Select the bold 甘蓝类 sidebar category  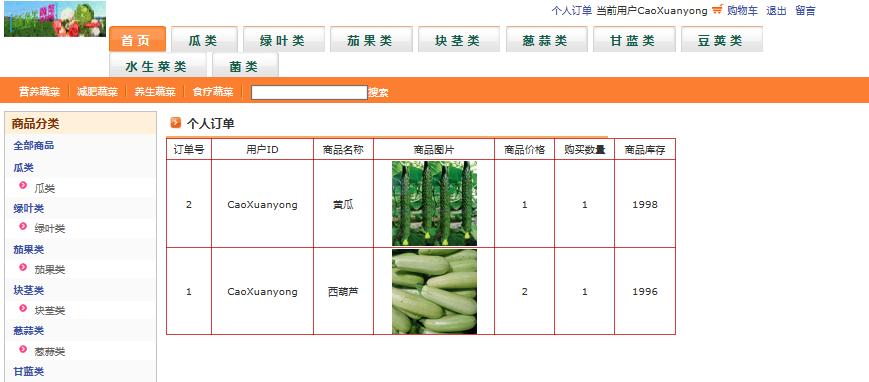pos(29,371)
